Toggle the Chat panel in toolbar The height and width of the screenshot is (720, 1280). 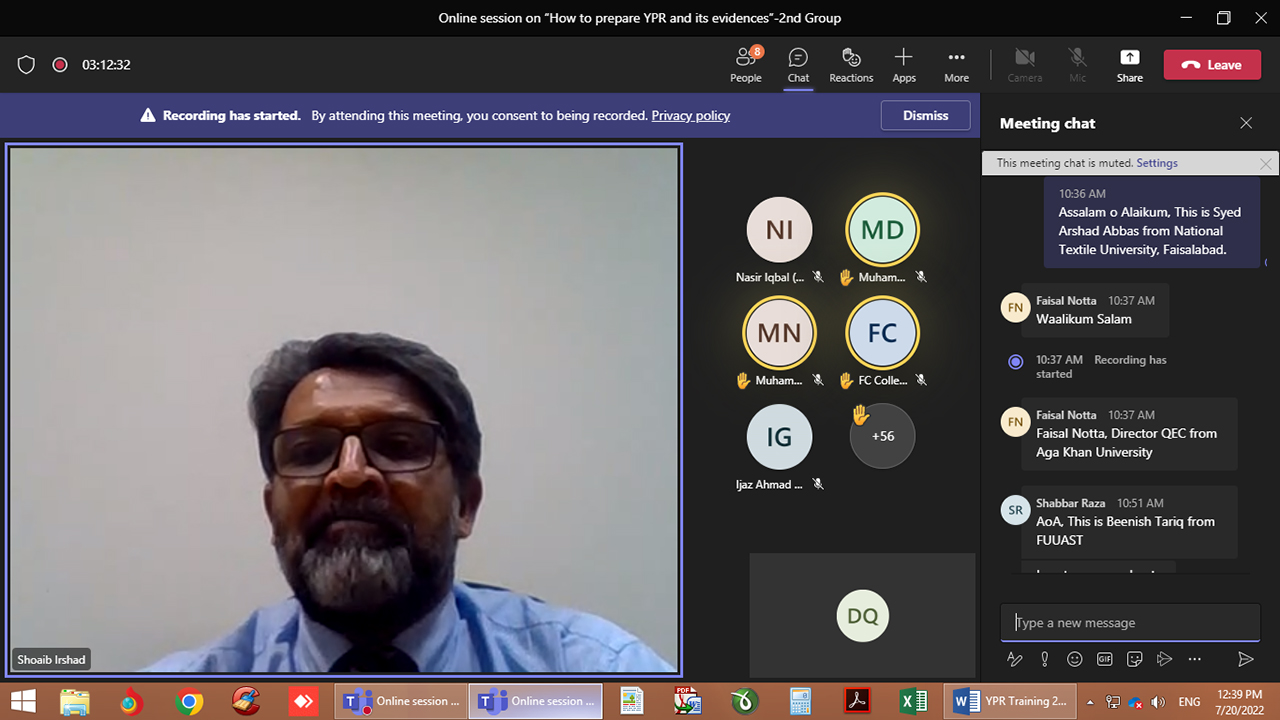[x=798, y=65]
